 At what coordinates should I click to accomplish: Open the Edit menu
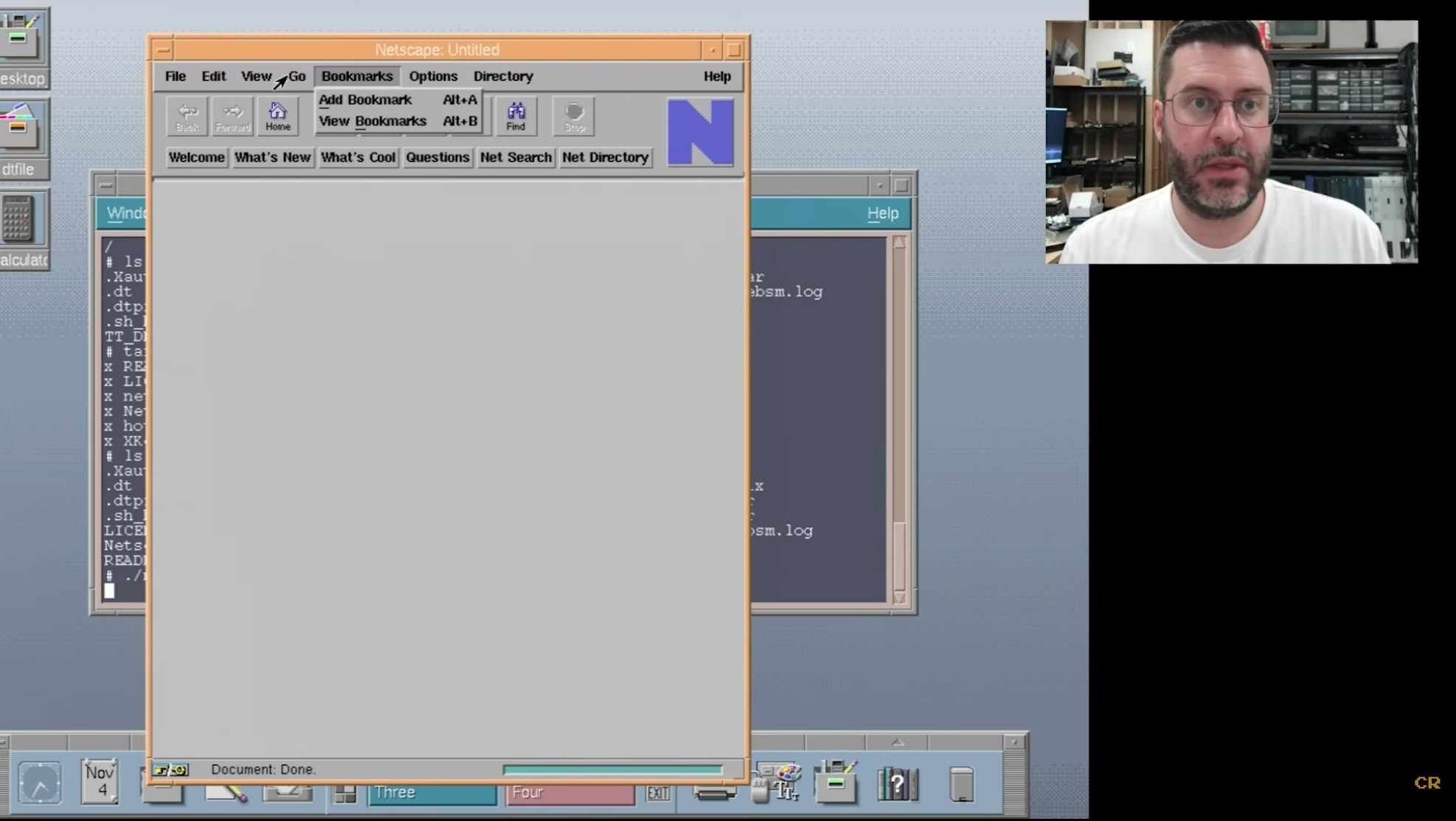(x=214, y=76)
